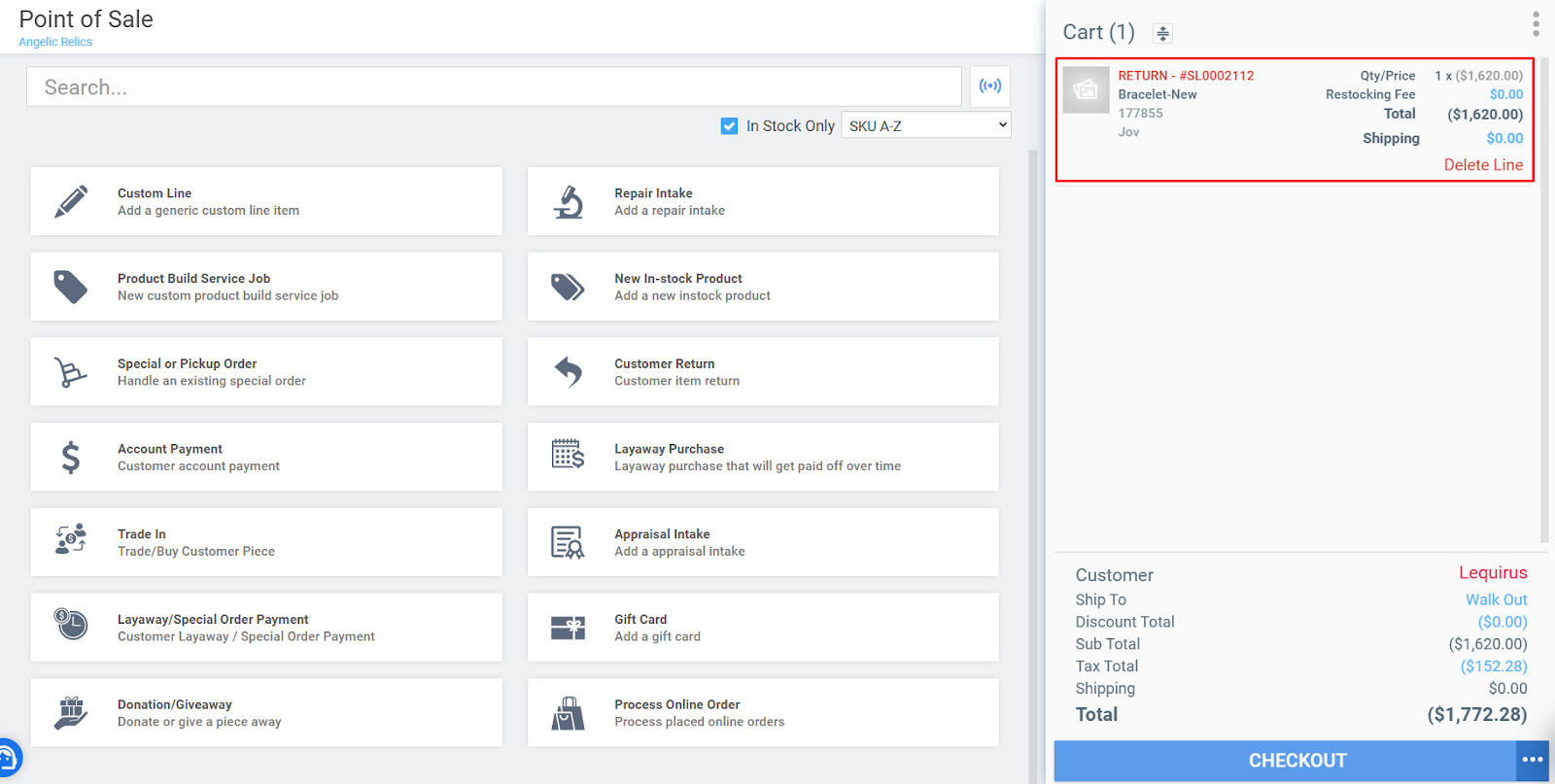
Task: Open the RETURN - #SL0002112 line
Action: 1186,76
